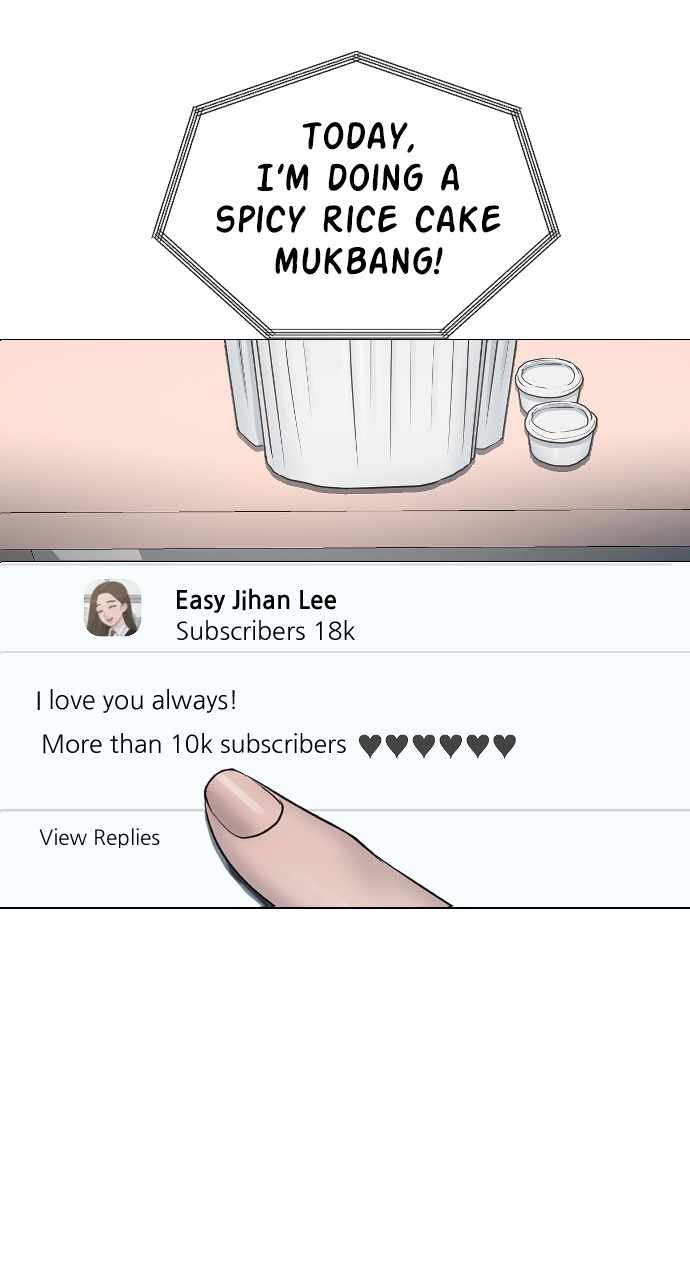Screen dimensions: 690x1280
Task: Tap the first heart emoji in the comment
Action: coord(370,746)
